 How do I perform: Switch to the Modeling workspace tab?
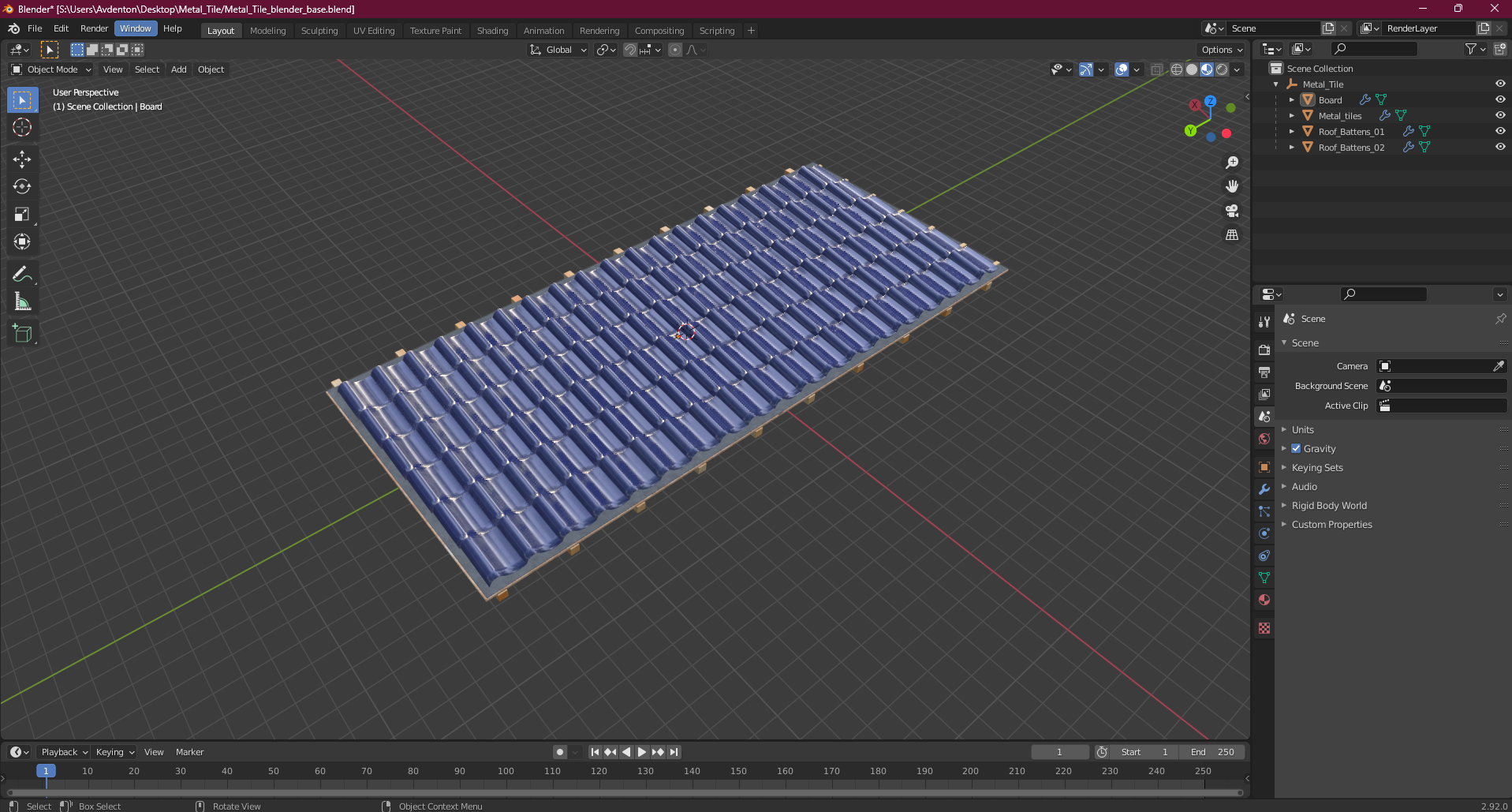(x=268, y=31)
